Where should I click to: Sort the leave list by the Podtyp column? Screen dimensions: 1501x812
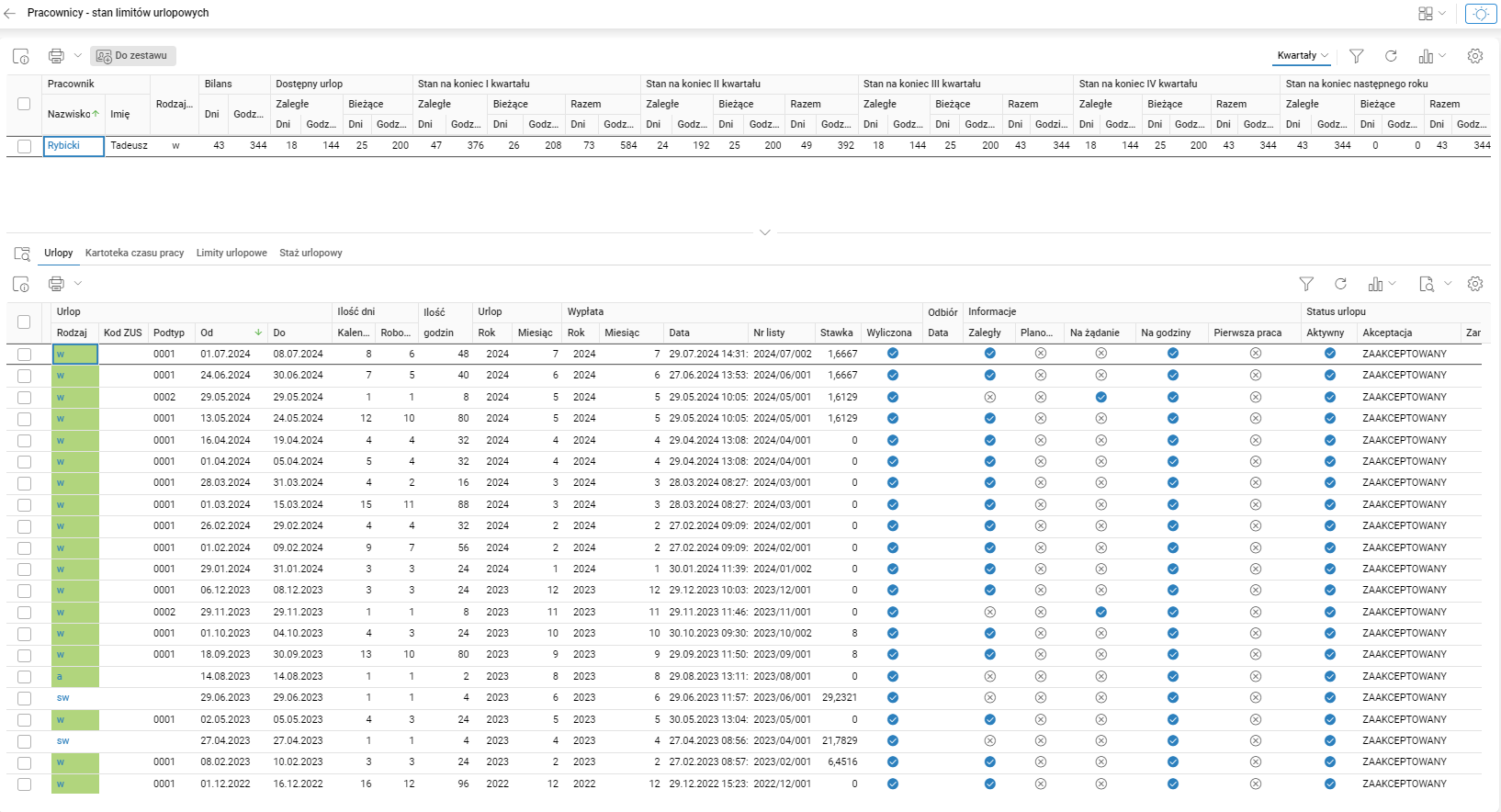point(170,333)
